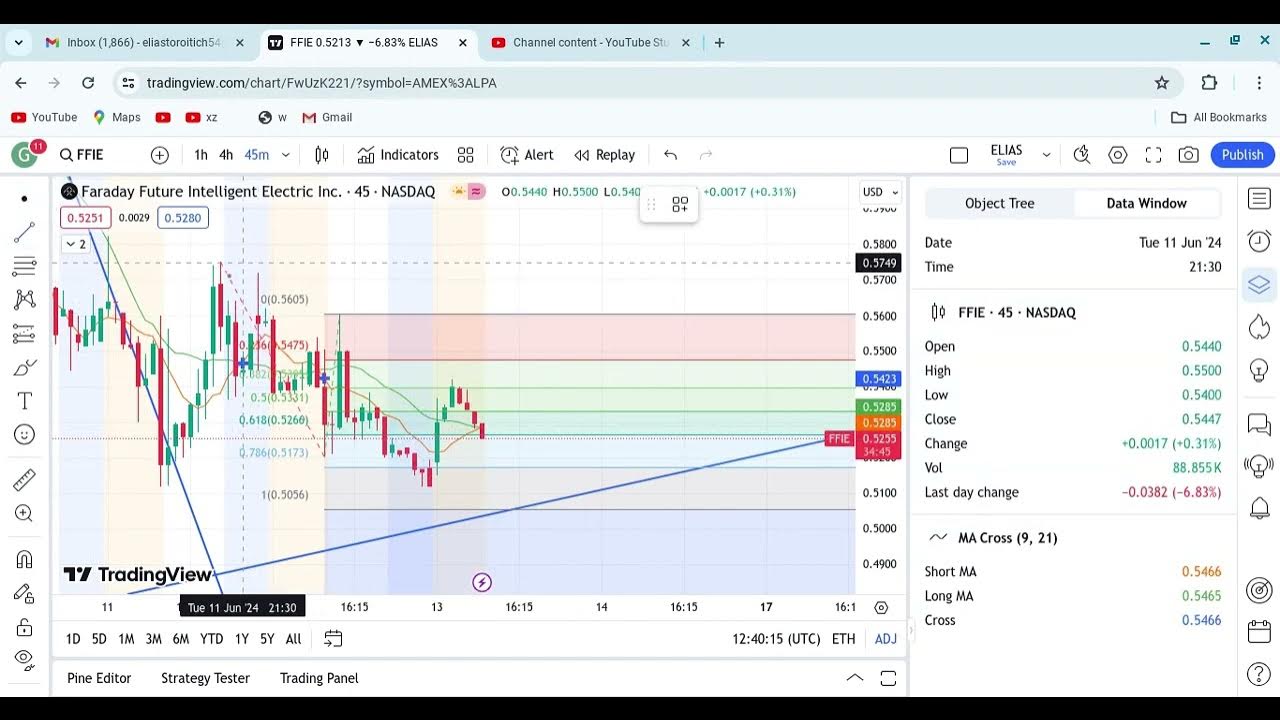Switch to Data Window tab
The image size is (1280, 720).
pyautogui.click(x=1146, y=203)
